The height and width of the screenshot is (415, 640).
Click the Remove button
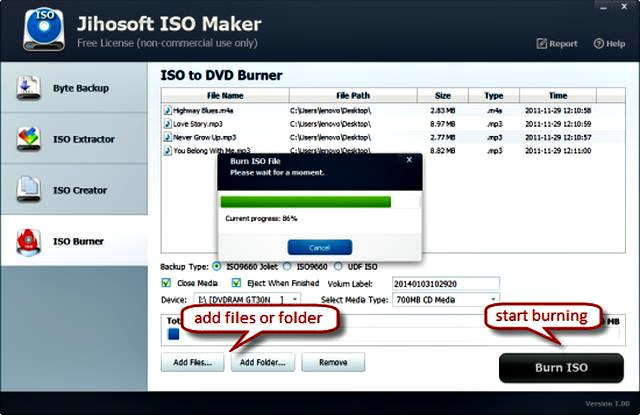[x=333, y=362]
